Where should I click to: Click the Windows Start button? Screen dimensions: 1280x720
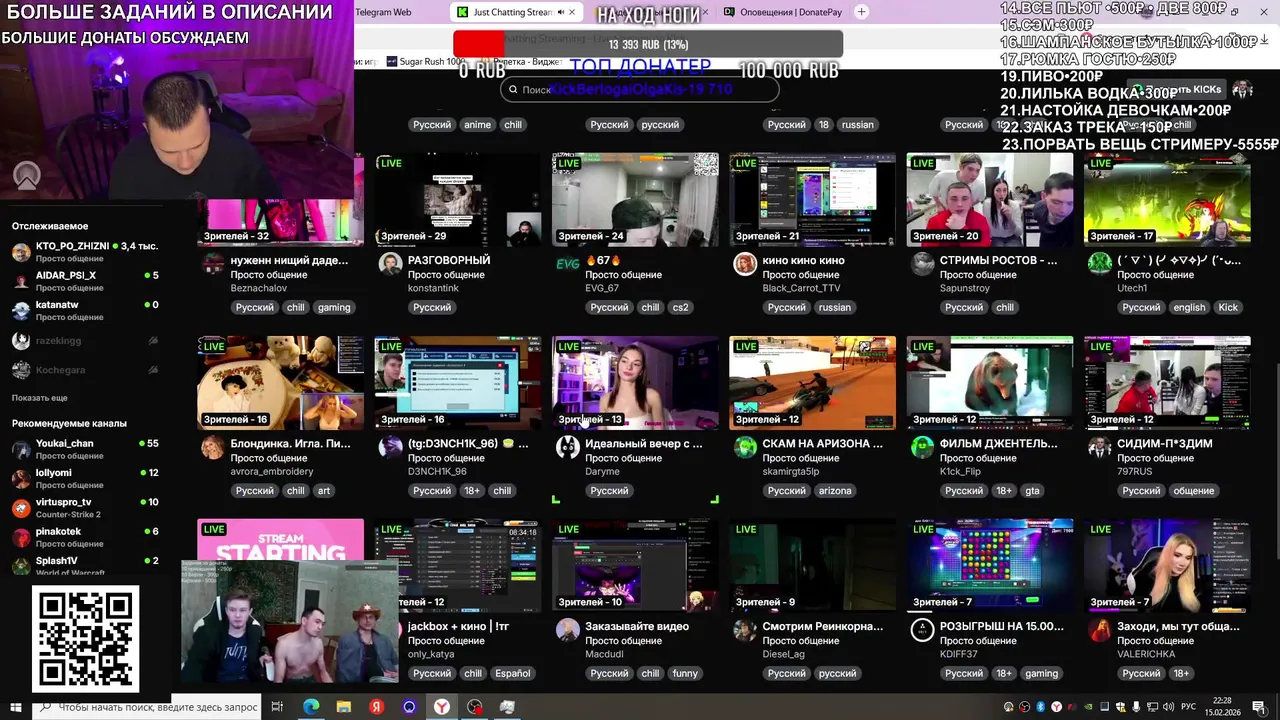click(x=14, y=707)
